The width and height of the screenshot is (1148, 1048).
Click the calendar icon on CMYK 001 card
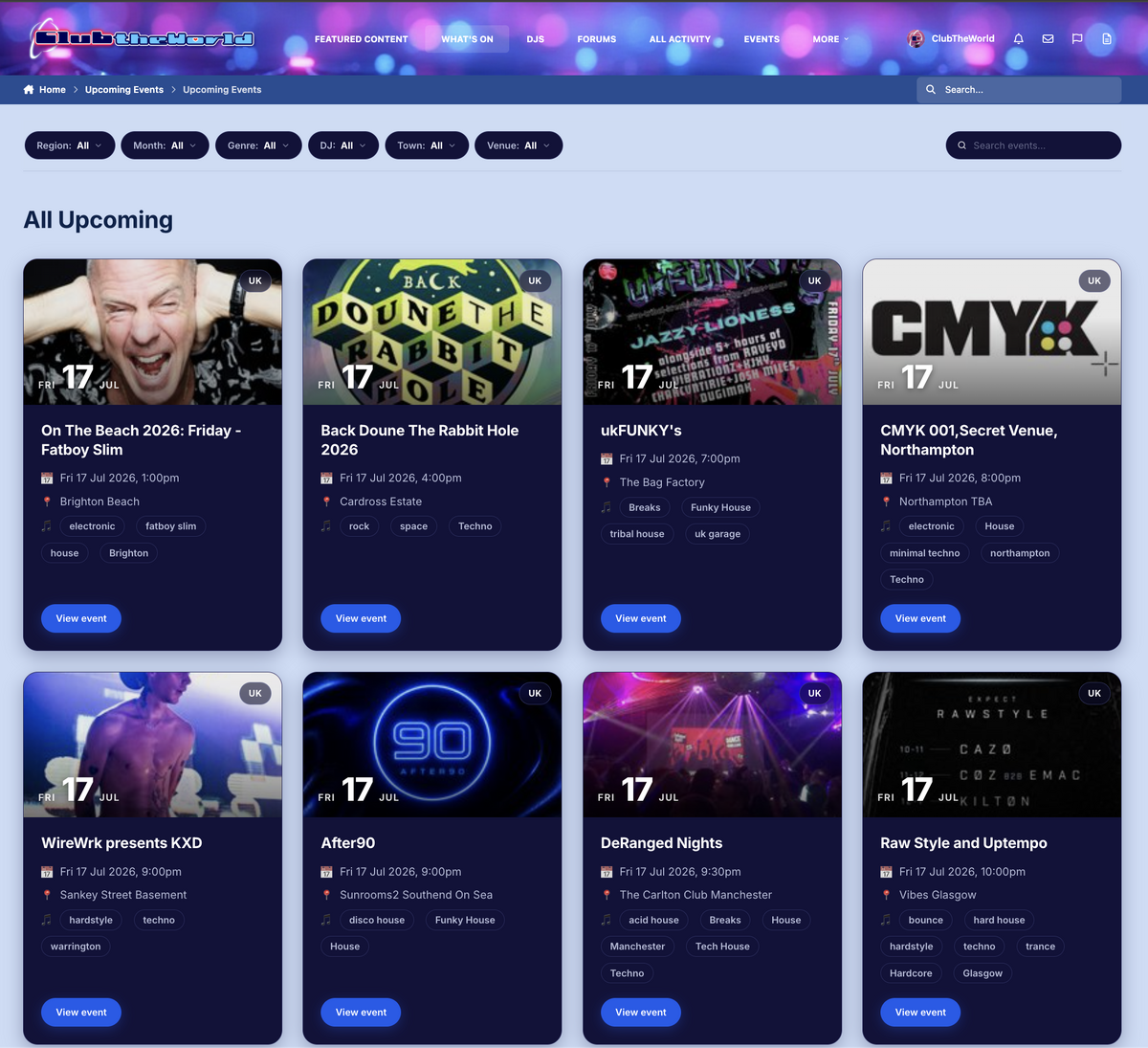pyautogui.click(x=886, y=478)
